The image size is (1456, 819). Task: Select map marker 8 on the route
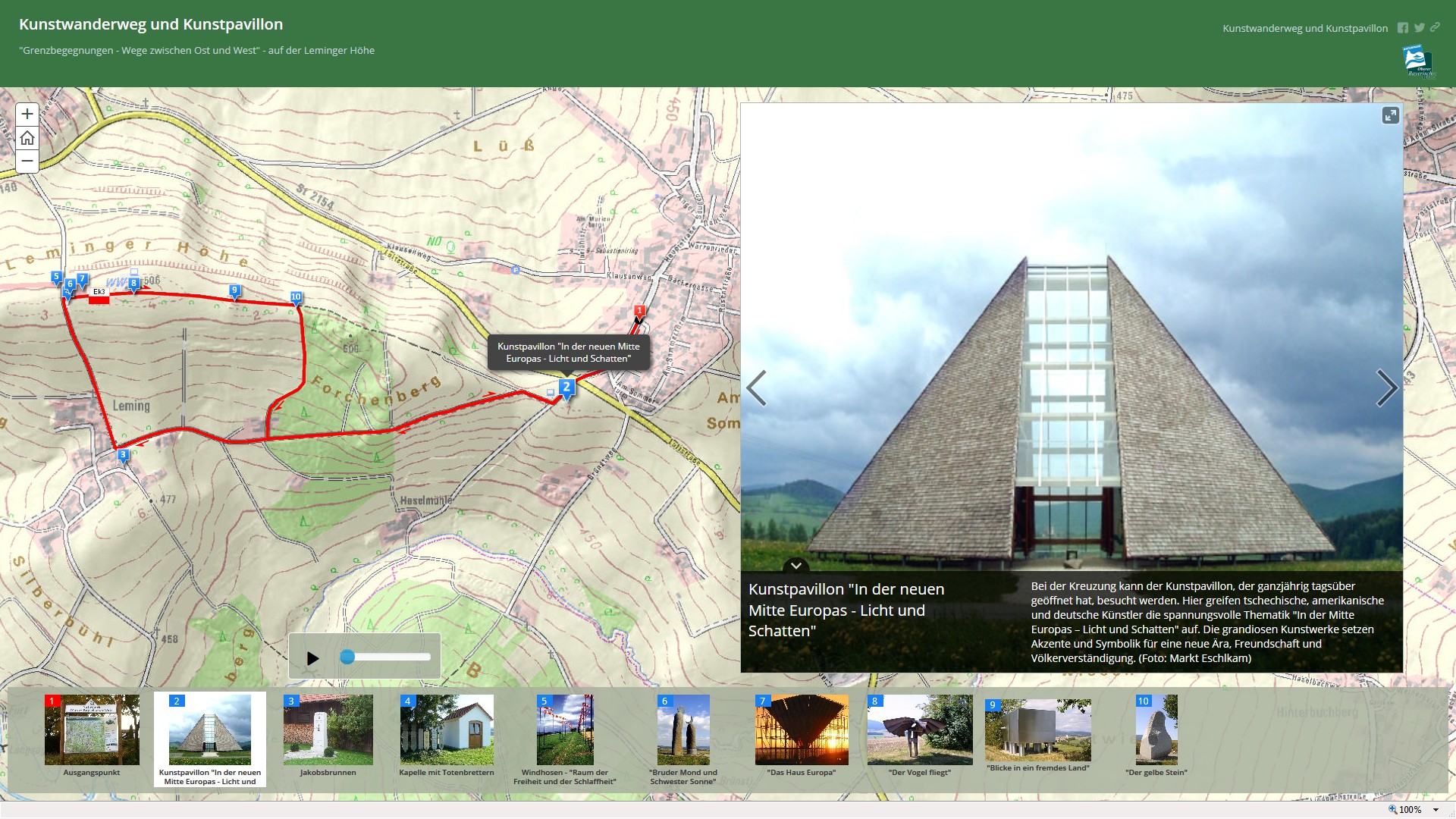point(133,284)
